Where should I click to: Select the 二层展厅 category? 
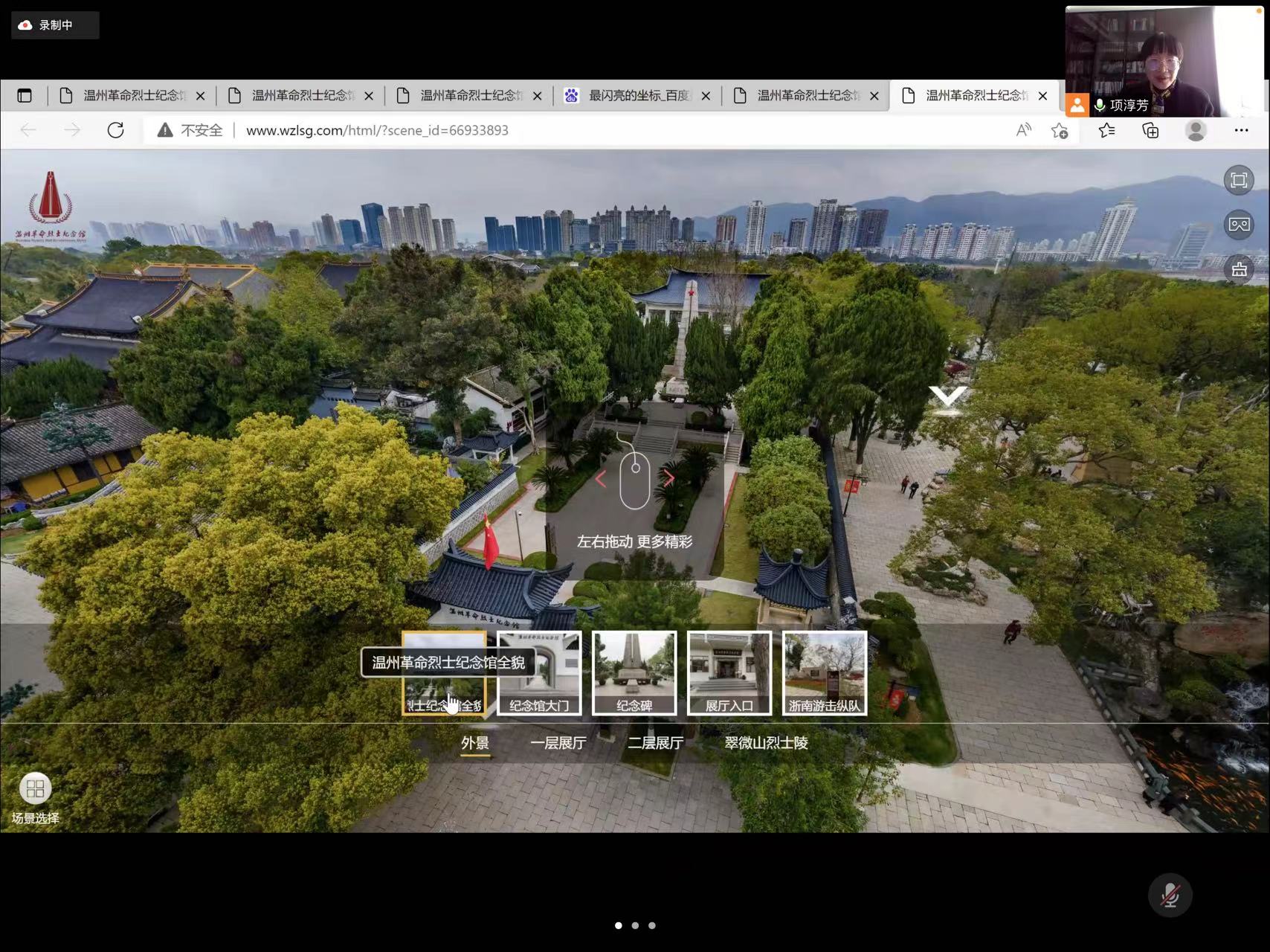pos(655,743)
